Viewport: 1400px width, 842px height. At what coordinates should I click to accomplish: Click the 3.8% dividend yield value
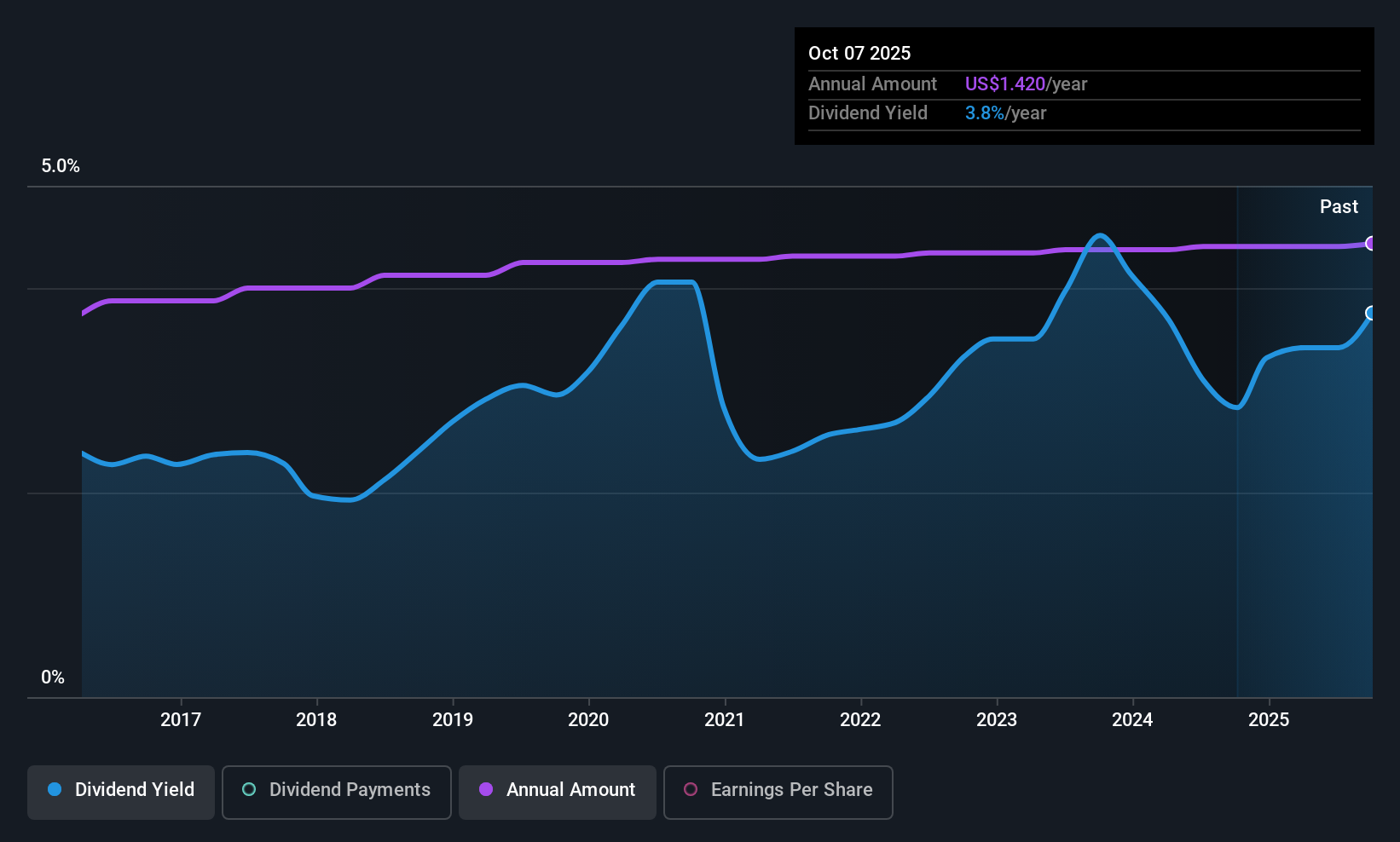(985, 113)
